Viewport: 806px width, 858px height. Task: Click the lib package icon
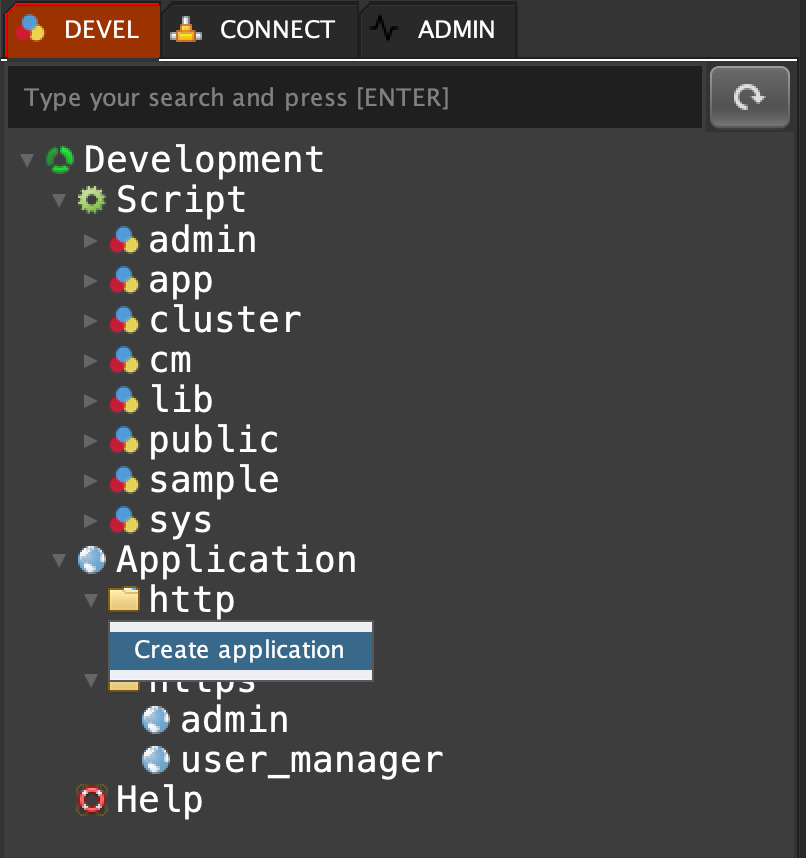pos(124,400)
